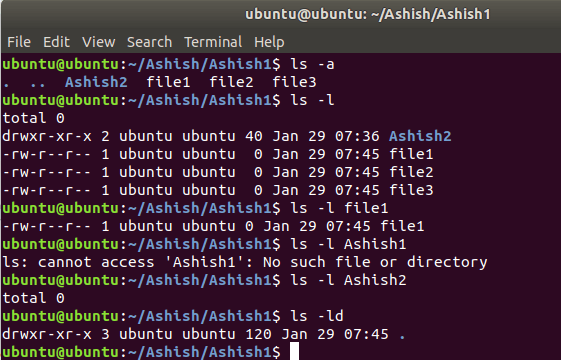Click the 'ls -a' command text
Screen dimensions: 561x360
pyautogui.click(x=312, y=64)
